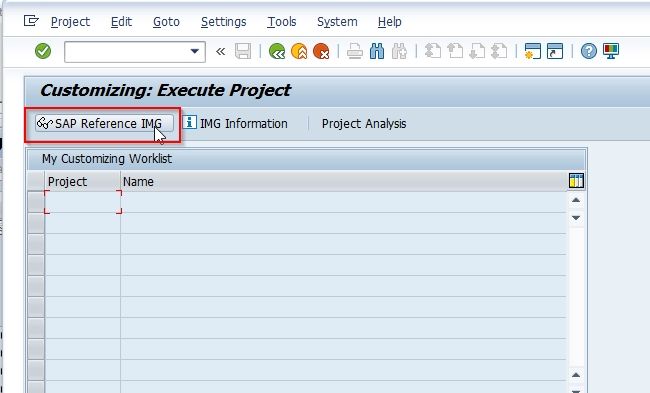Image resolution: width=650 pixels, height=393 pixels.
Task: Click the upper scroll-down arrow of the worklist
Action: (576, 218)
